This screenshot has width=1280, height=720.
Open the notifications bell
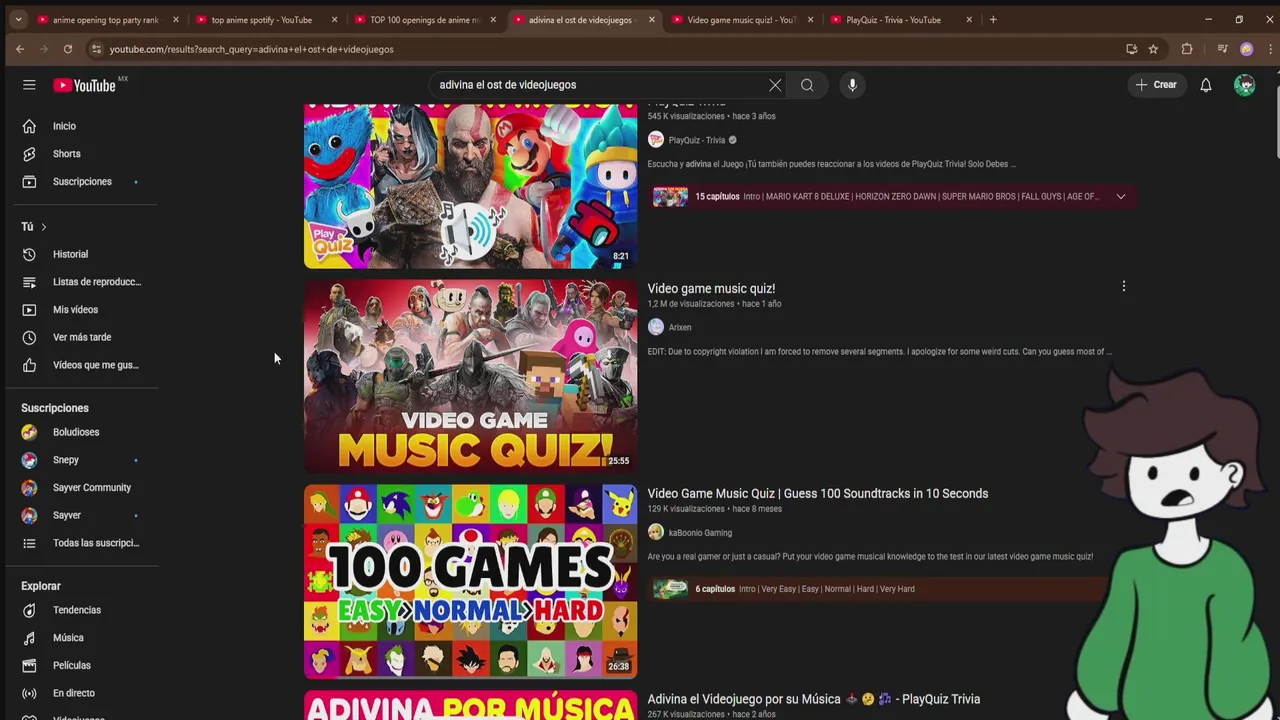point(1206,85)
